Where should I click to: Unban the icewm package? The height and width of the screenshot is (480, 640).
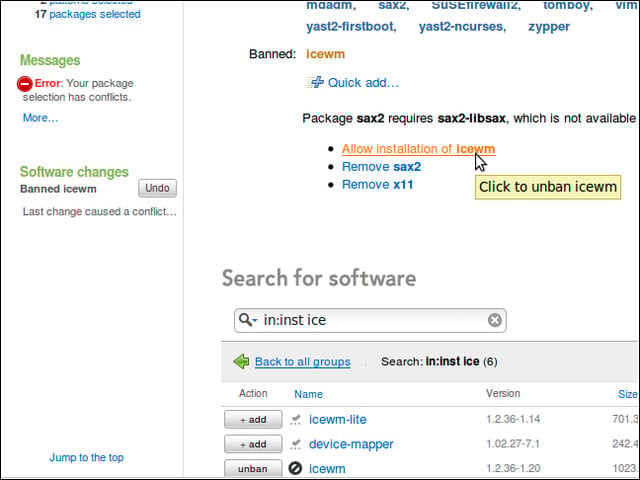tap(253, 469)
